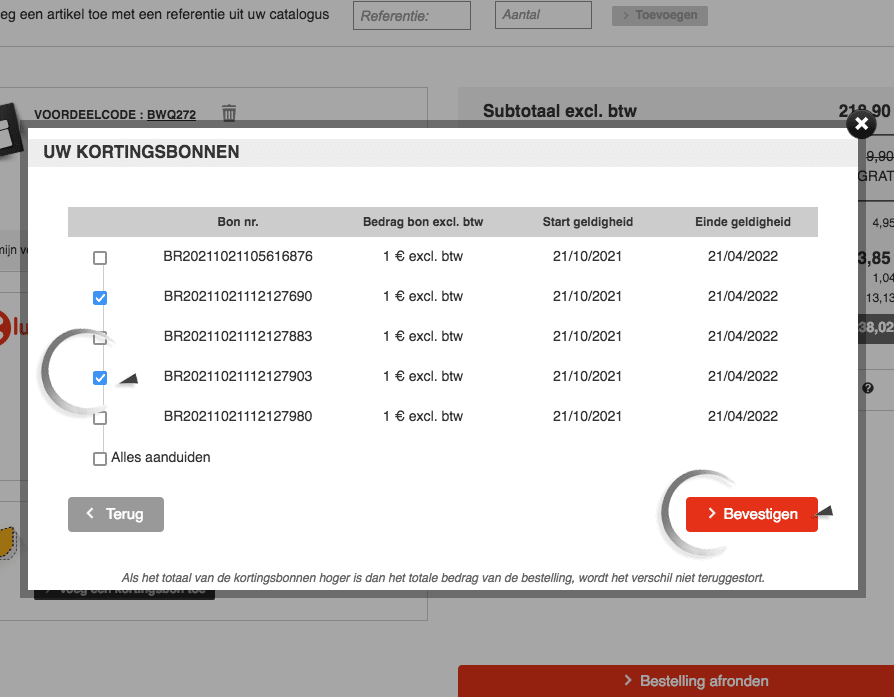Image resolution: width=894 pixels, height=697 pixels.
Task: Click the Toevoegen button
Action: click(660, 16)
